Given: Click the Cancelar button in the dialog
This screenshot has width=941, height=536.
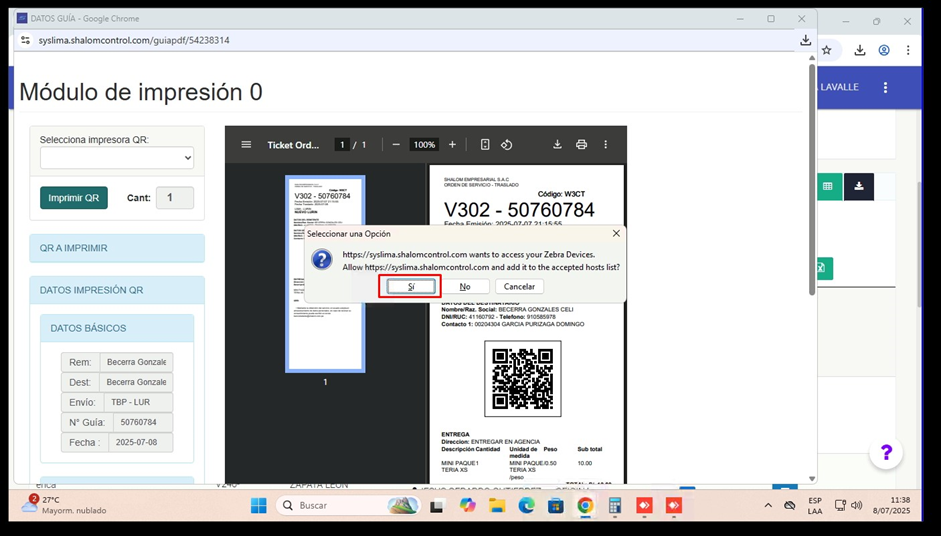Looking at the screenshot, I should tap(520, 287).
